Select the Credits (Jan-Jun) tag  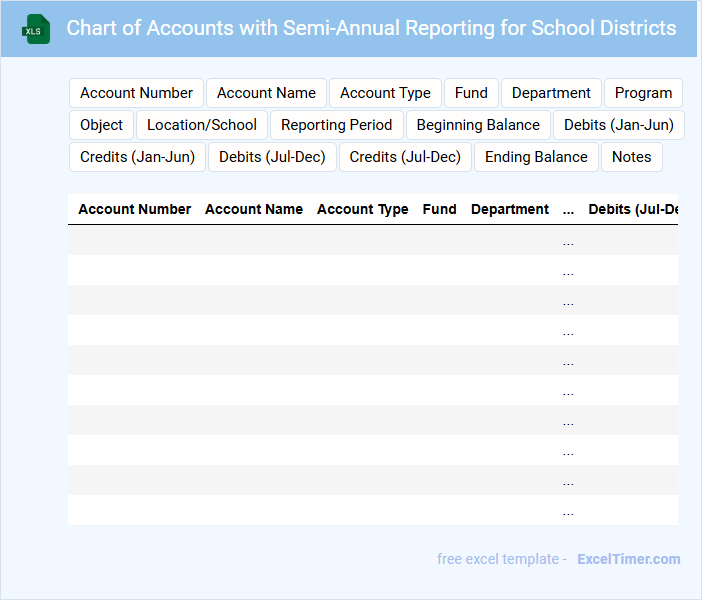point(138,157)
